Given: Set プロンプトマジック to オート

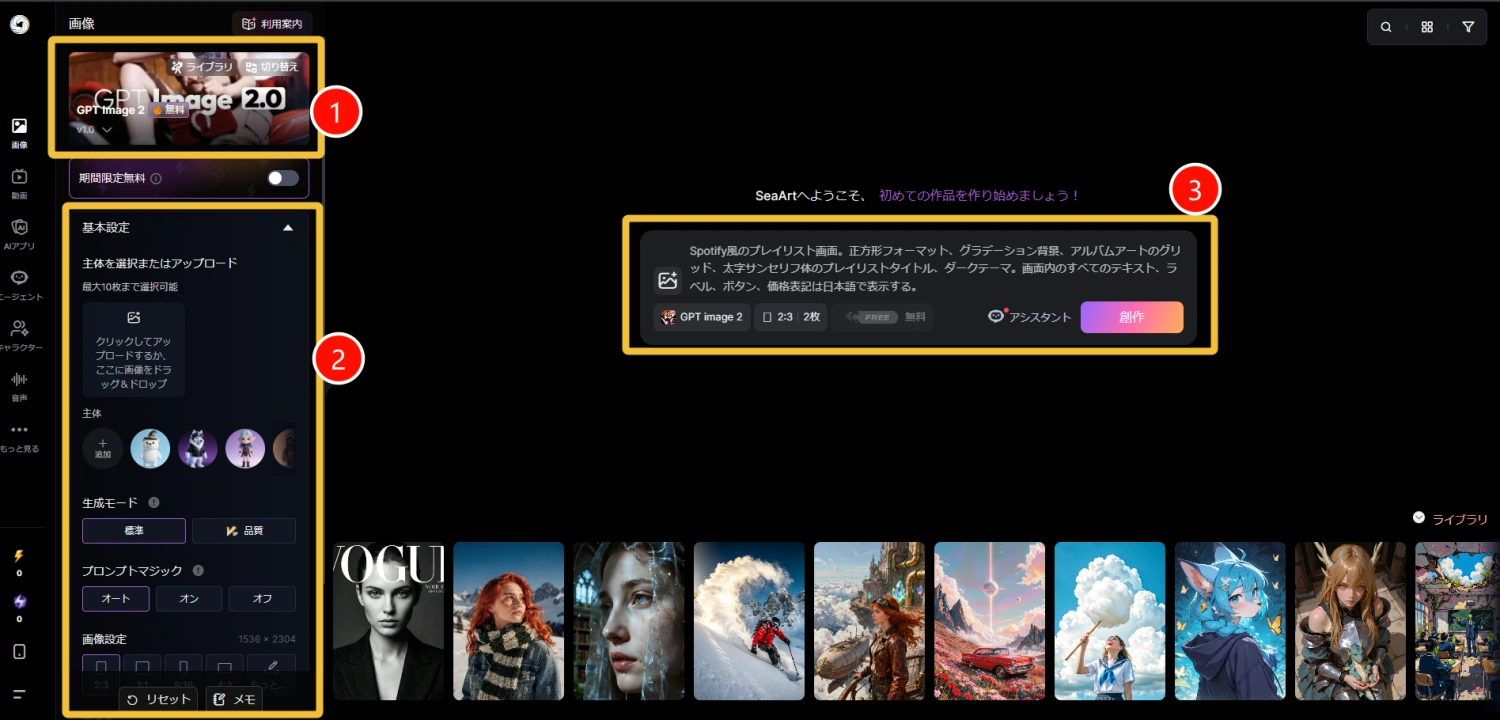Looking at the screenshot, I should coord(116,599).
